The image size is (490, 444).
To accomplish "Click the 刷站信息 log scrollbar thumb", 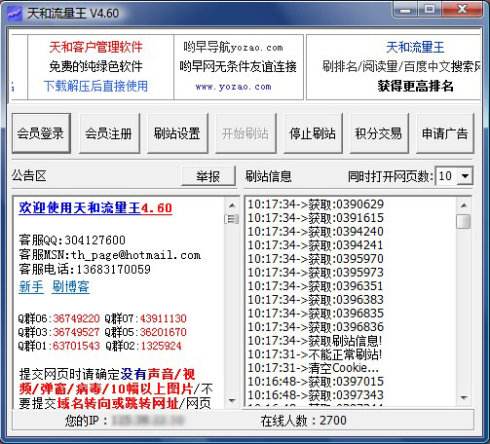I will point(463,221).
